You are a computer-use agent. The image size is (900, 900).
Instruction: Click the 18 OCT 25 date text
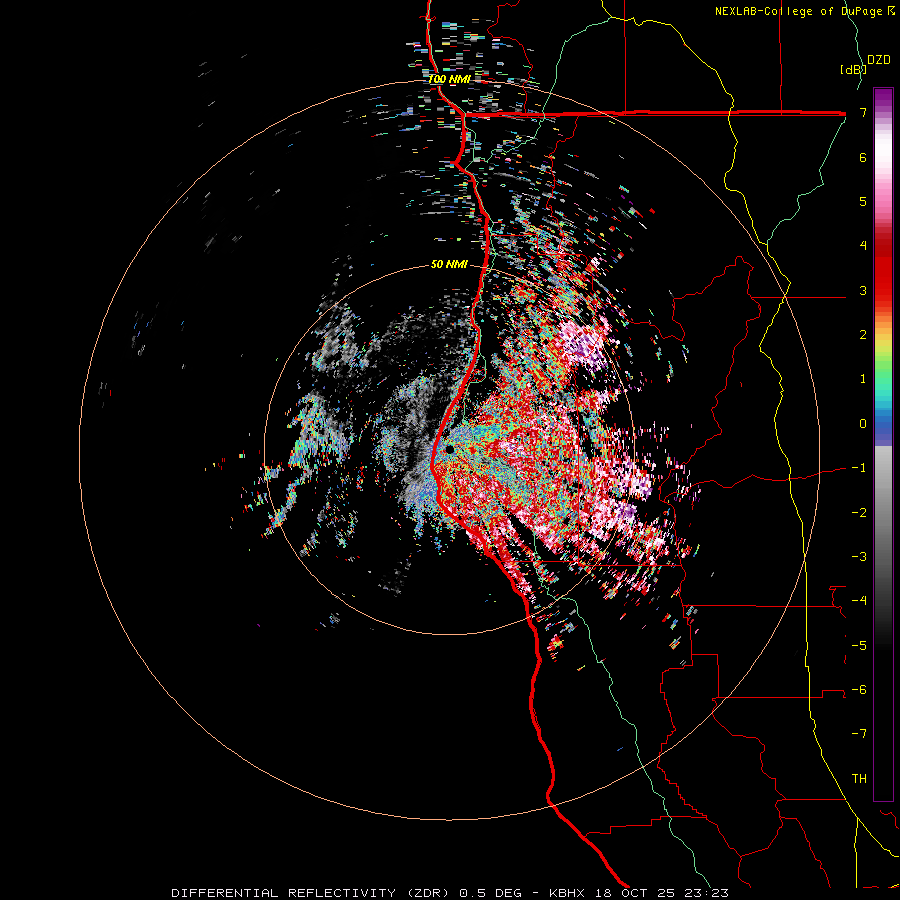point(634,893)
